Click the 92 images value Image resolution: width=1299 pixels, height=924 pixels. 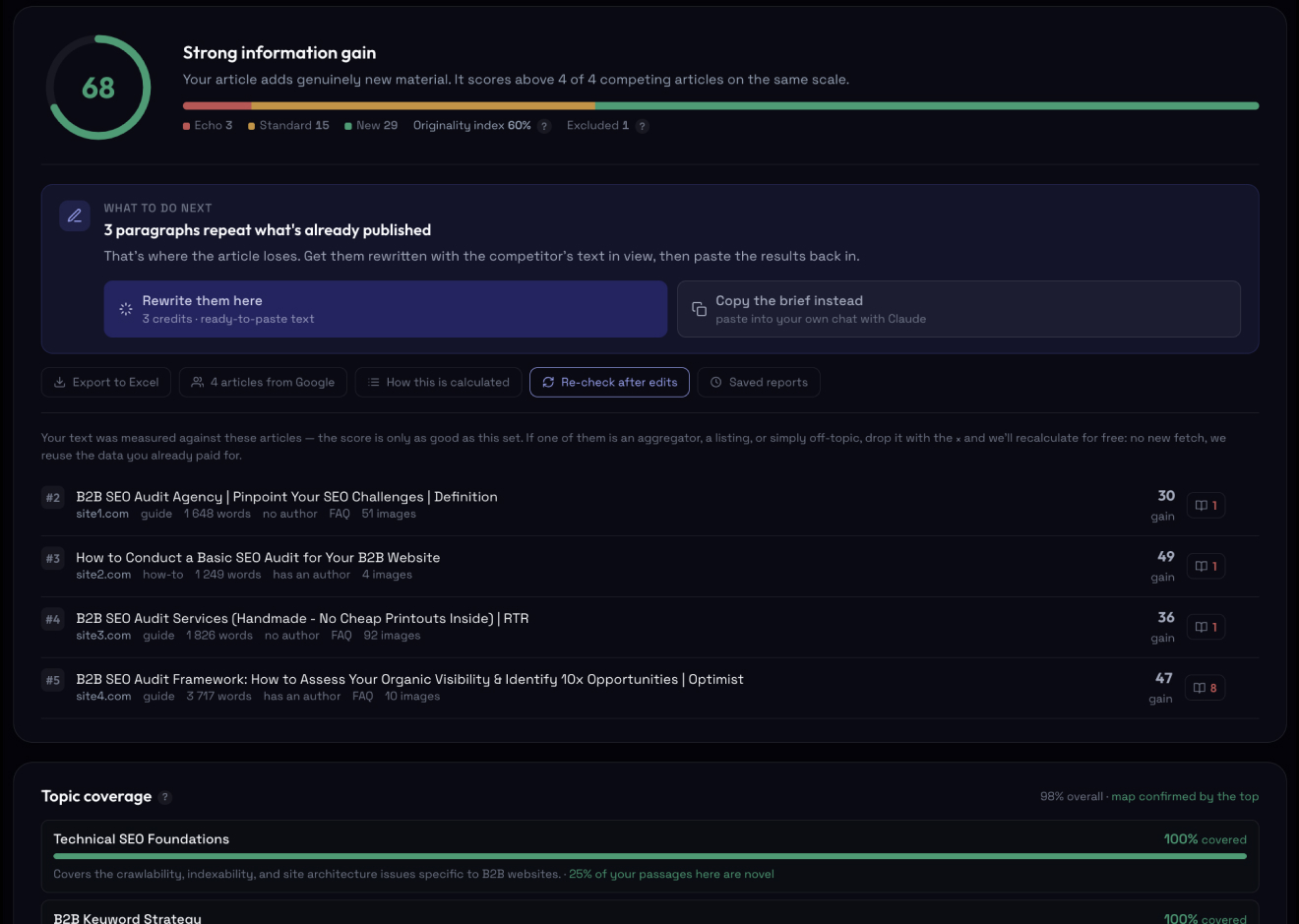[x=392, y=636]
